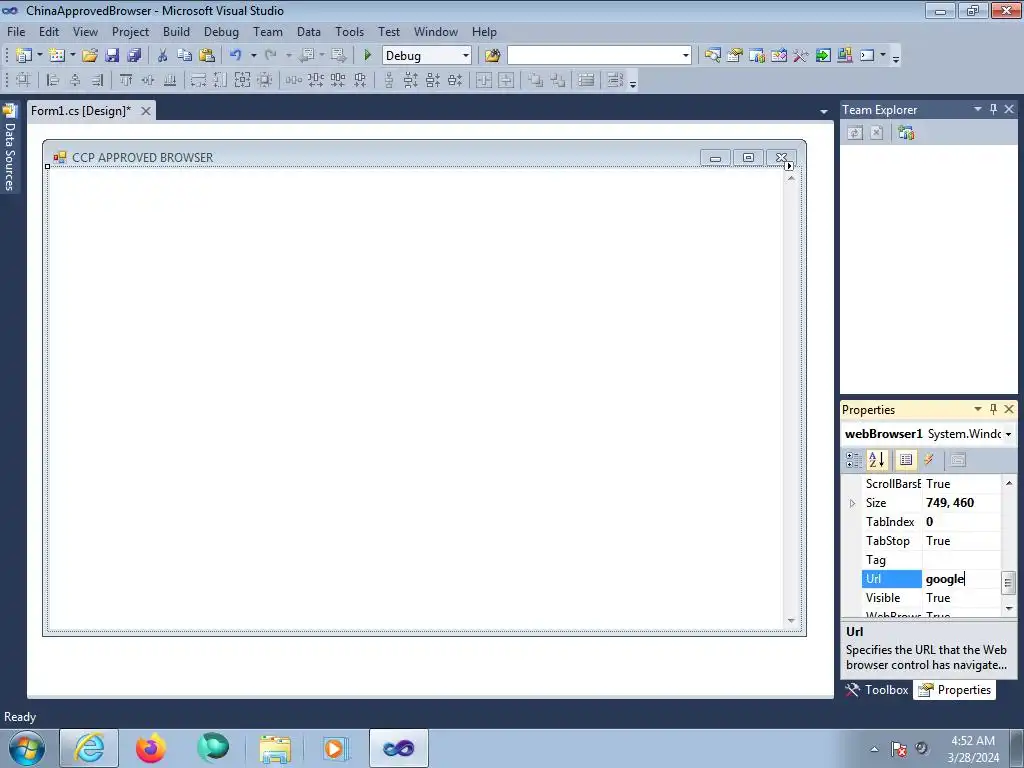
Task: Click the New Project toolbar icon
Action: pos(24,56)
